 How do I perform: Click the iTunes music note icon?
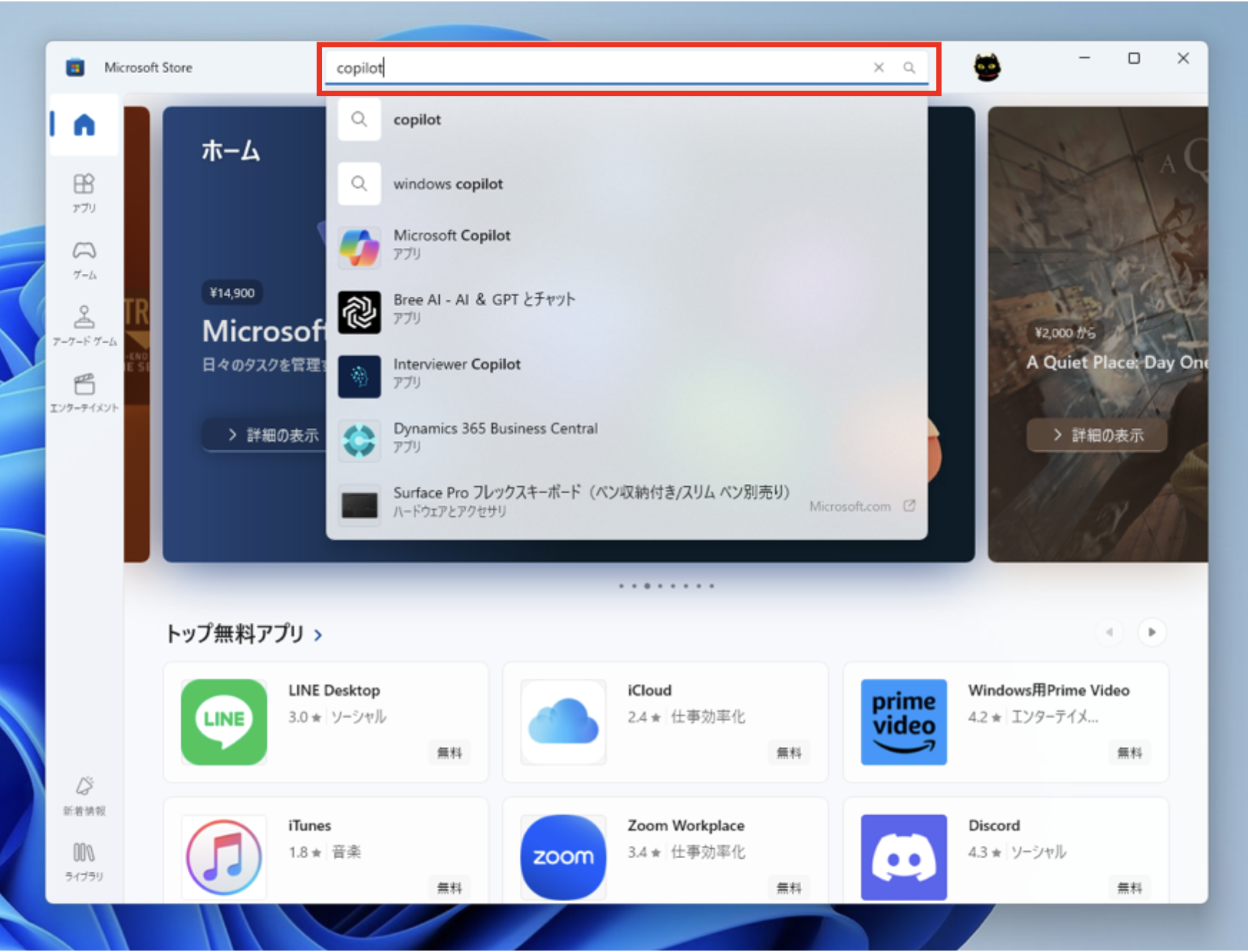224,857
